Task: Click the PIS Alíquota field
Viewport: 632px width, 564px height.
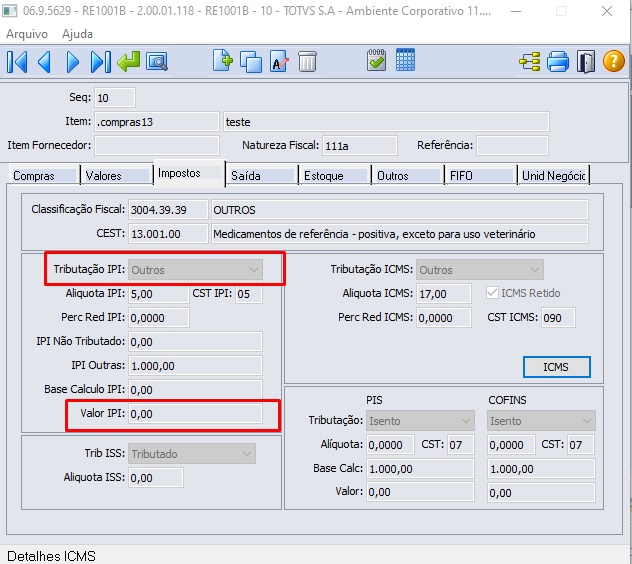Action: (390, 445)
